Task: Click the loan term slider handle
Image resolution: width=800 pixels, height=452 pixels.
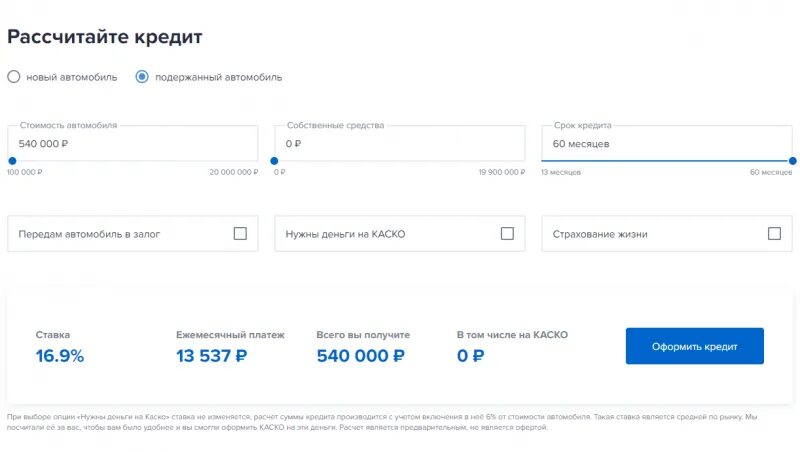Action: point(792,161)
